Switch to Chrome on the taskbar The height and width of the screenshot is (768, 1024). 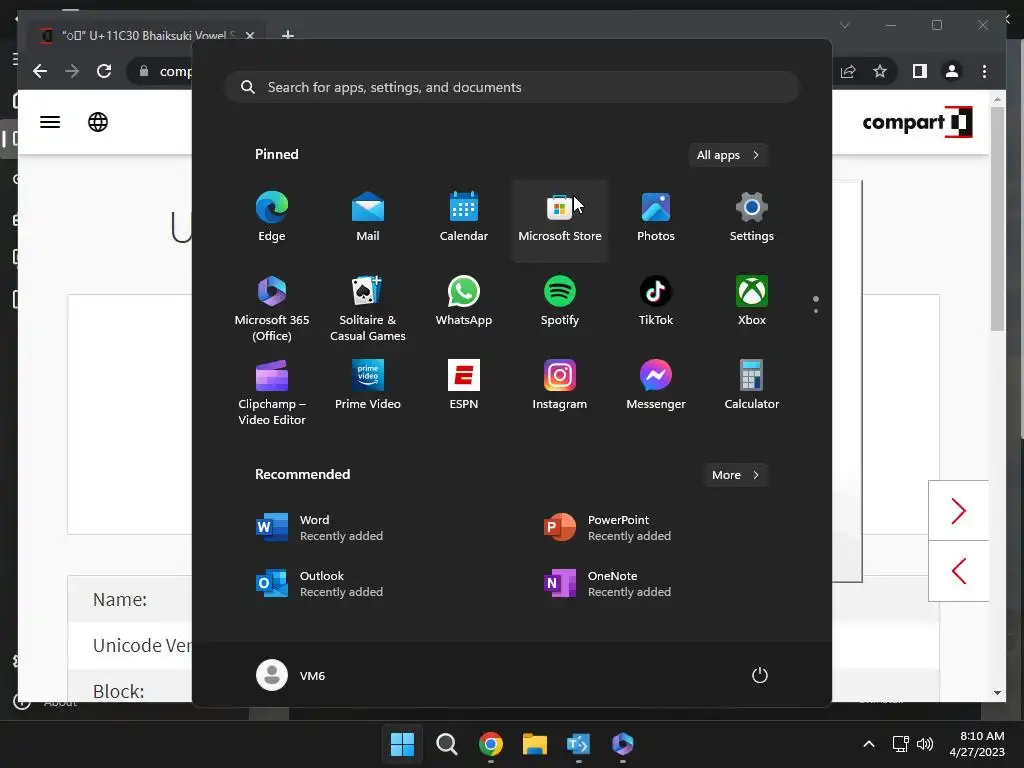pos(490,744)
